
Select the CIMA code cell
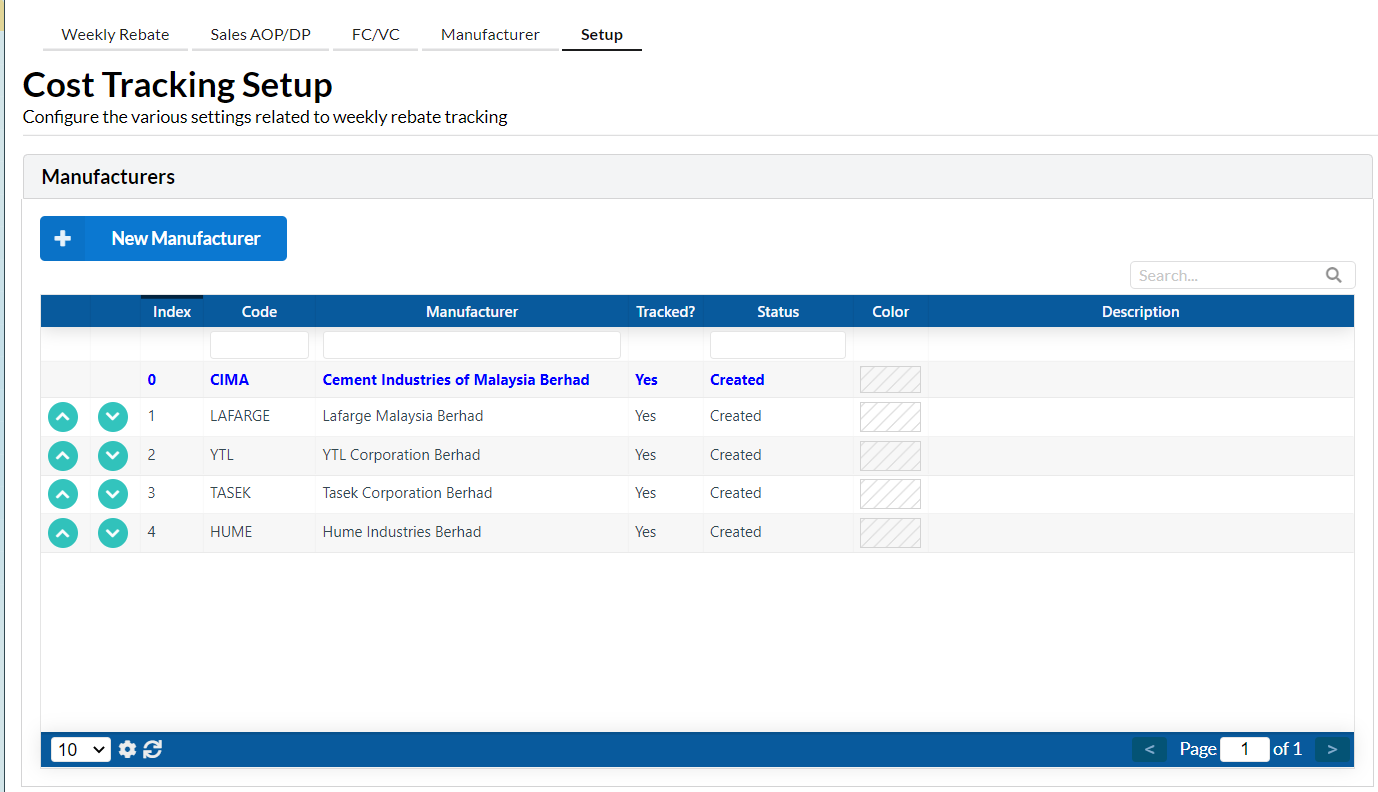[x=259, y=380]
